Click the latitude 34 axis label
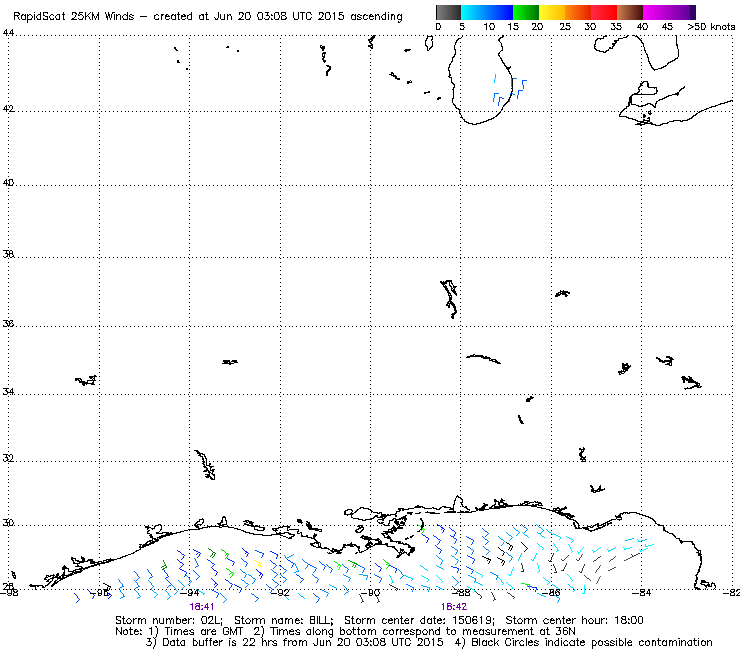 pos(8,391)
